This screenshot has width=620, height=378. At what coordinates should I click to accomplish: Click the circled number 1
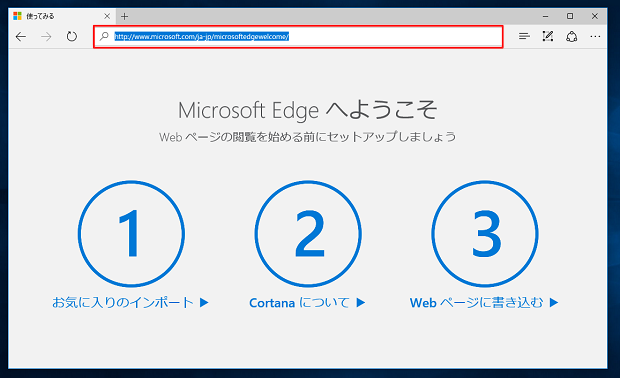point(131,234)
